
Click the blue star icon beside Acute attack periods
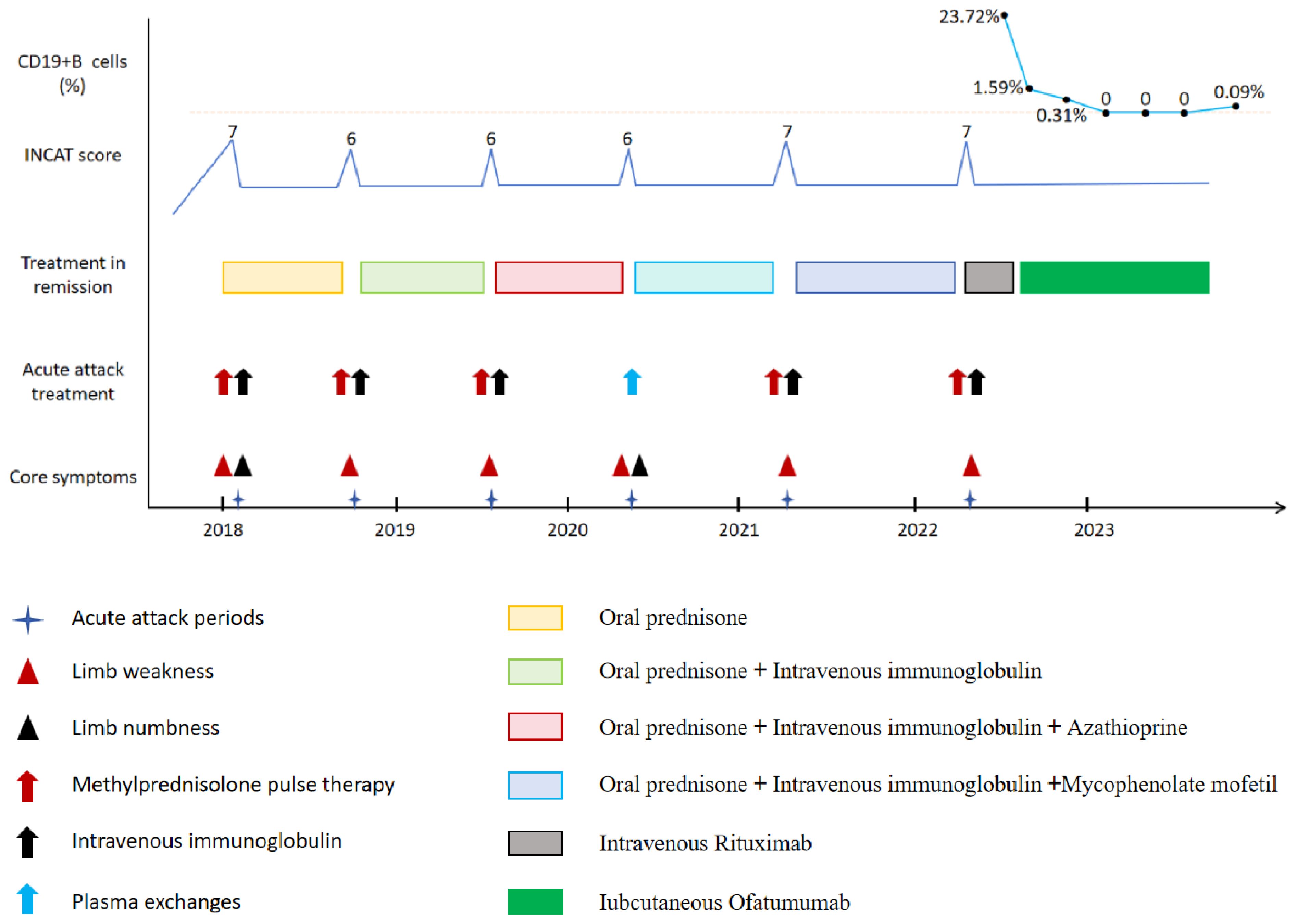tap(28, 620)
